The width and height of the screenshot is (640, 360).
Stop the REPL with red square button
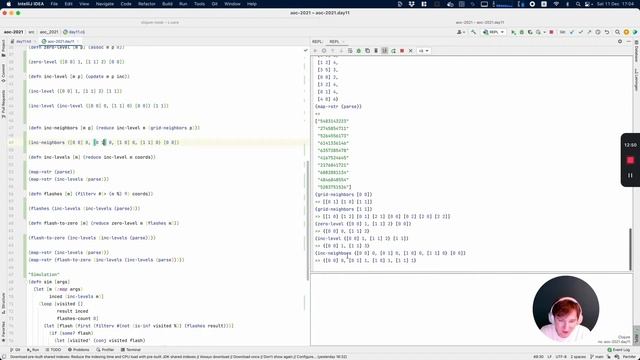pyautogui.click(x=402, y=51)
